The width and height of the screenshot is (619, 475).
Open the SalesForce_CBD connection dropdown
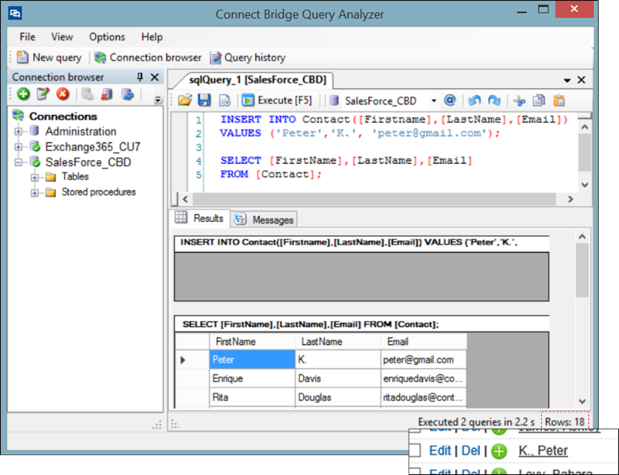(433, 101)
